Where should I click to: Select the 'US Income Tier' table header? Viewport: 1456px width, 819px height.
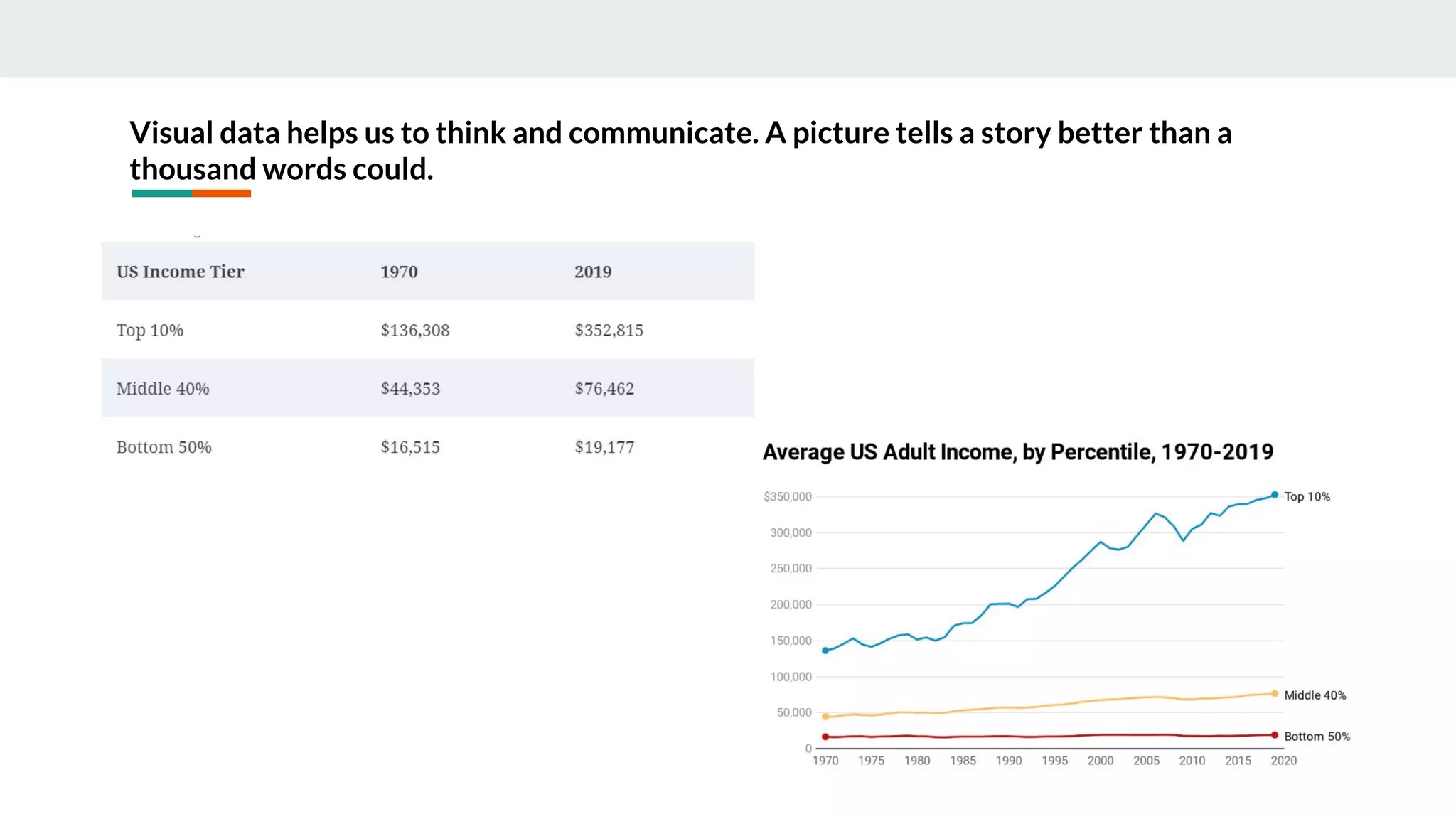181,272
